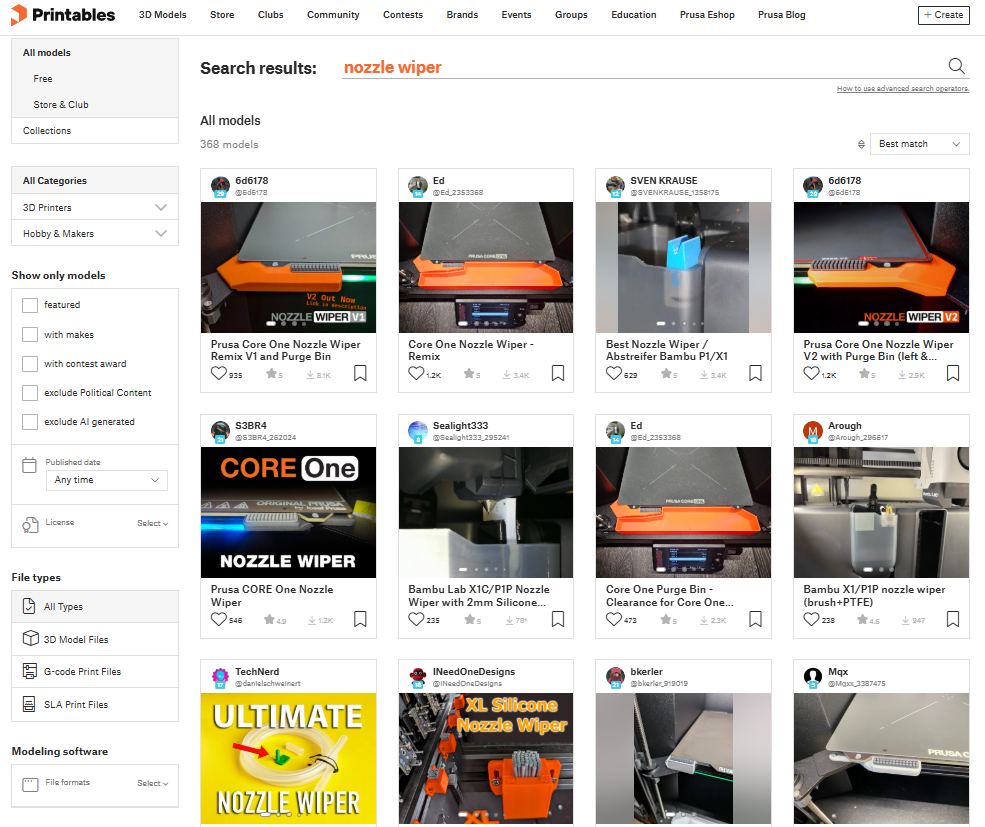Select All Types file type
Viewport: 985px width, 827px height.
pos(95,606)
